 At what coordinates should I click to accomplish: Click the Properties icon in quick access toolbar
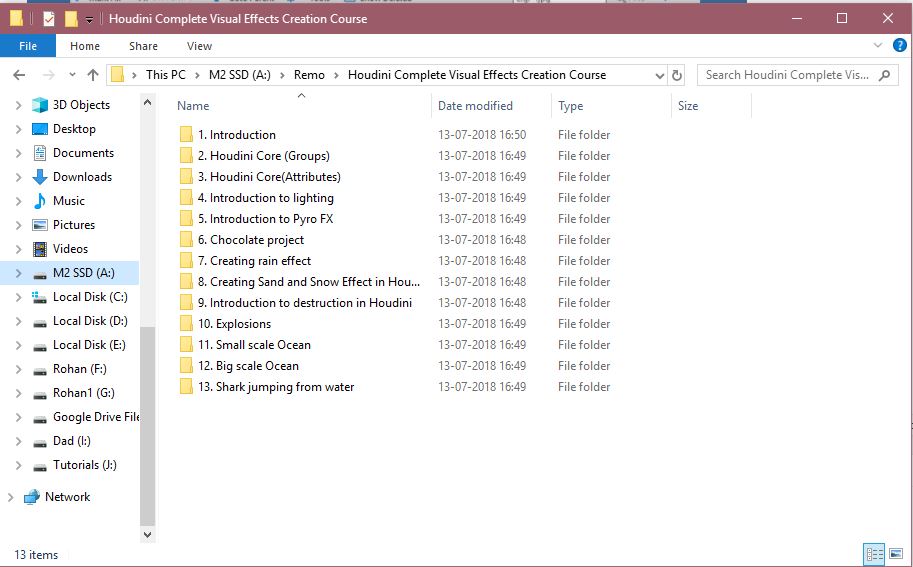(x=48, y=19)
